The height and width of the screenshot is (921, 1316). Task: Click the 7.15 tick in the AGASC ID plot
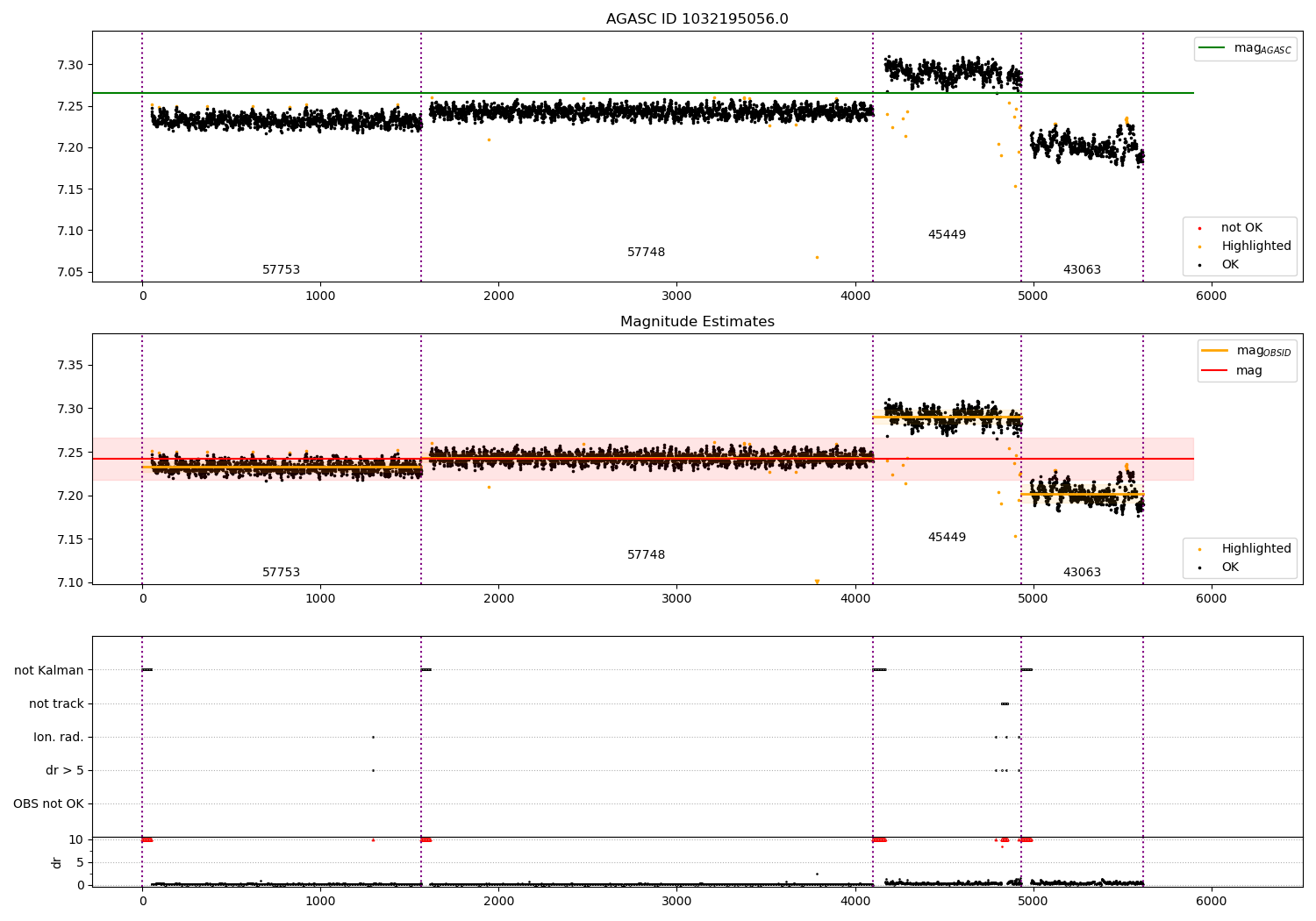pos(70,189)
